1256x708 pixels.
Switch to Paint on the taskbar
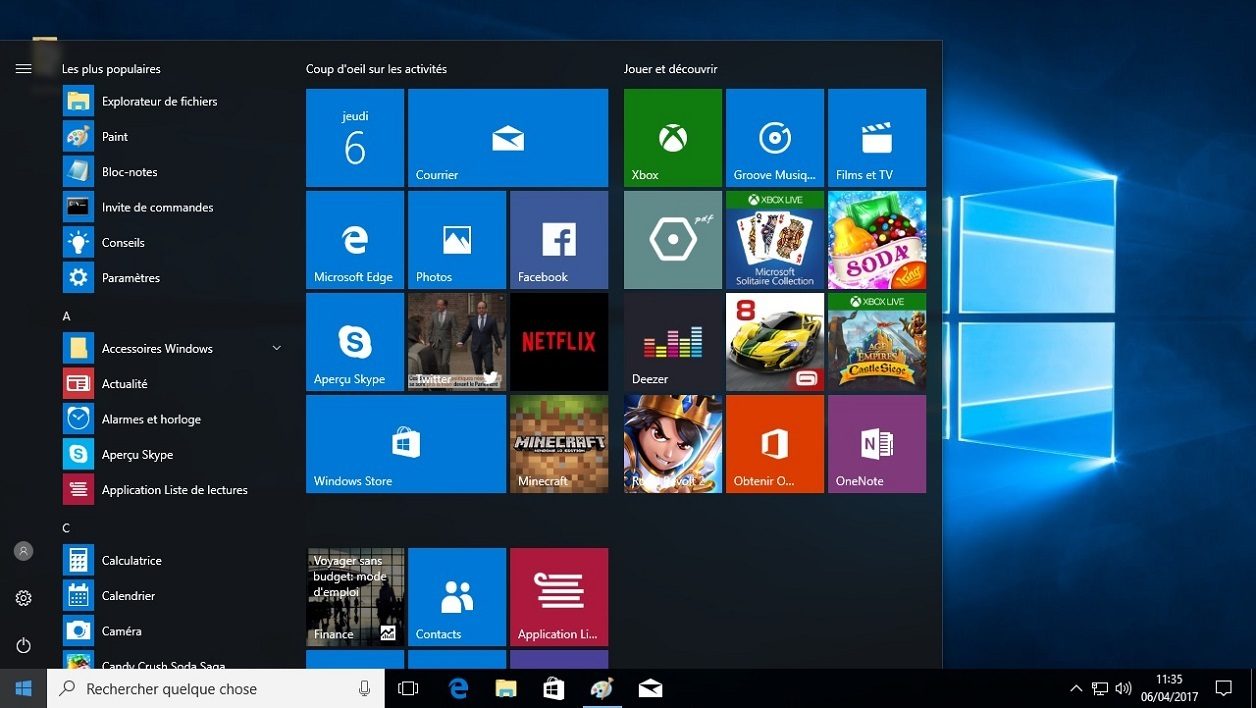(x=602, y=689)
